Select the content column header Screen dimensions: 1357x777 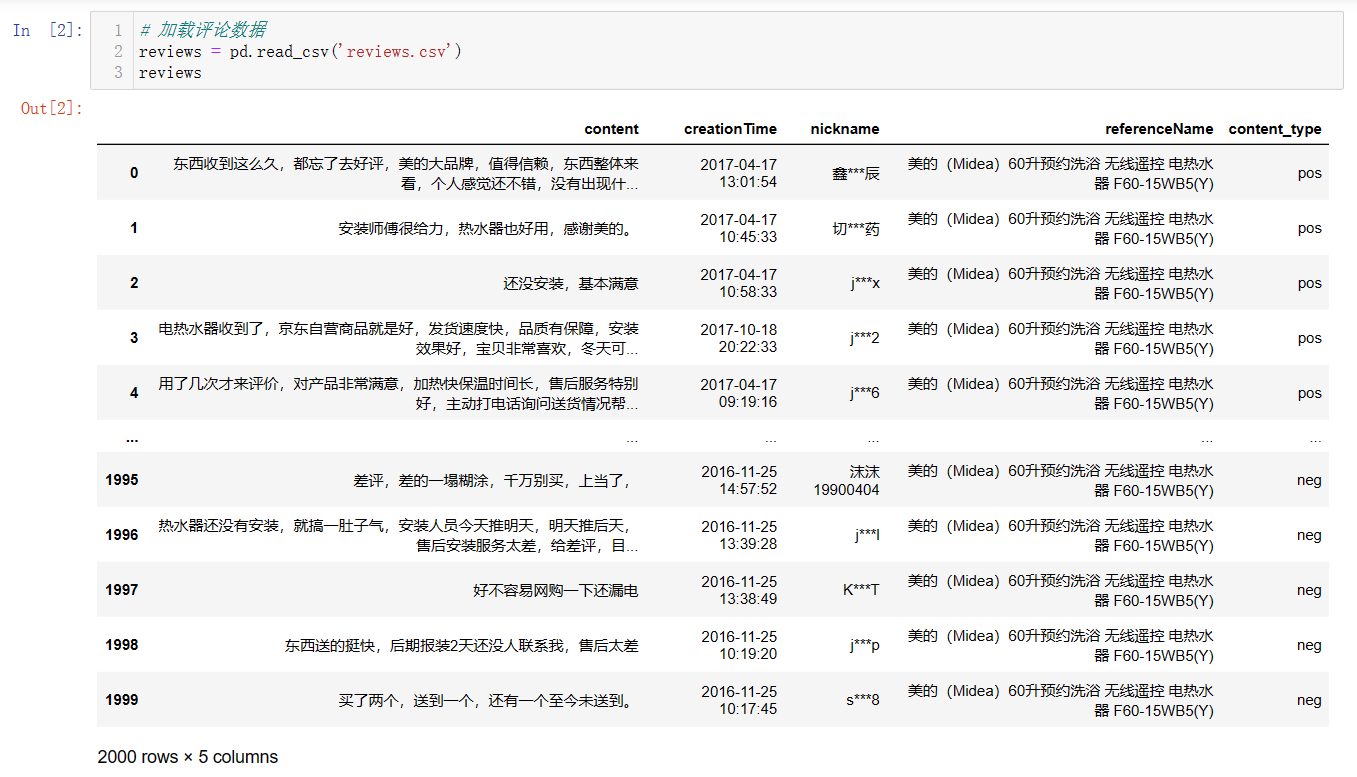[x=611, y=129]
